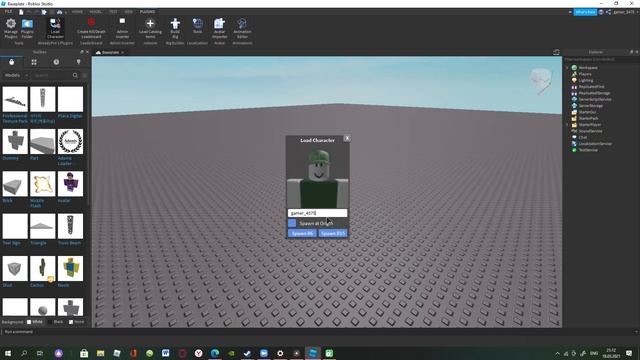Image resolution: width=640 pixels, height=360 pixels.
Task: Activate the Load Character plugin
Action: coord(55,28)
